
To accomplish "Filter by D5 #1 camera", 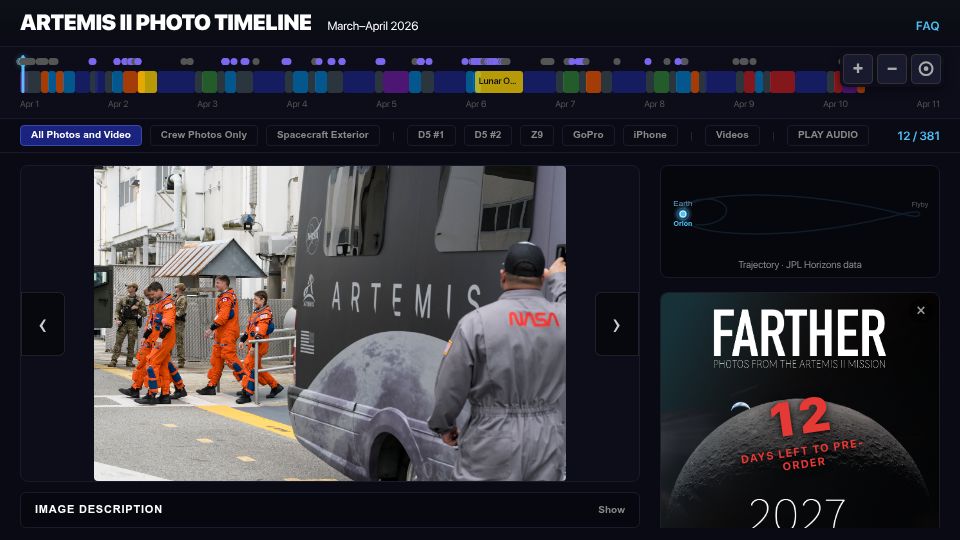I will (431, 135).
